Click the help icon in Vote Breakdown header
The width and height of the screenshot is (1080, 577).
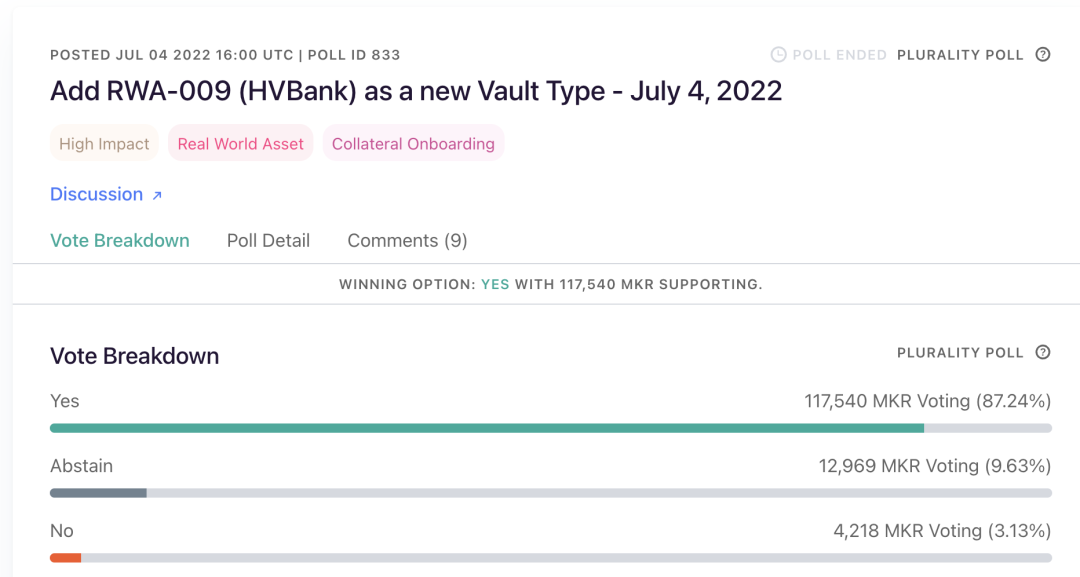tap(1043, 352)
